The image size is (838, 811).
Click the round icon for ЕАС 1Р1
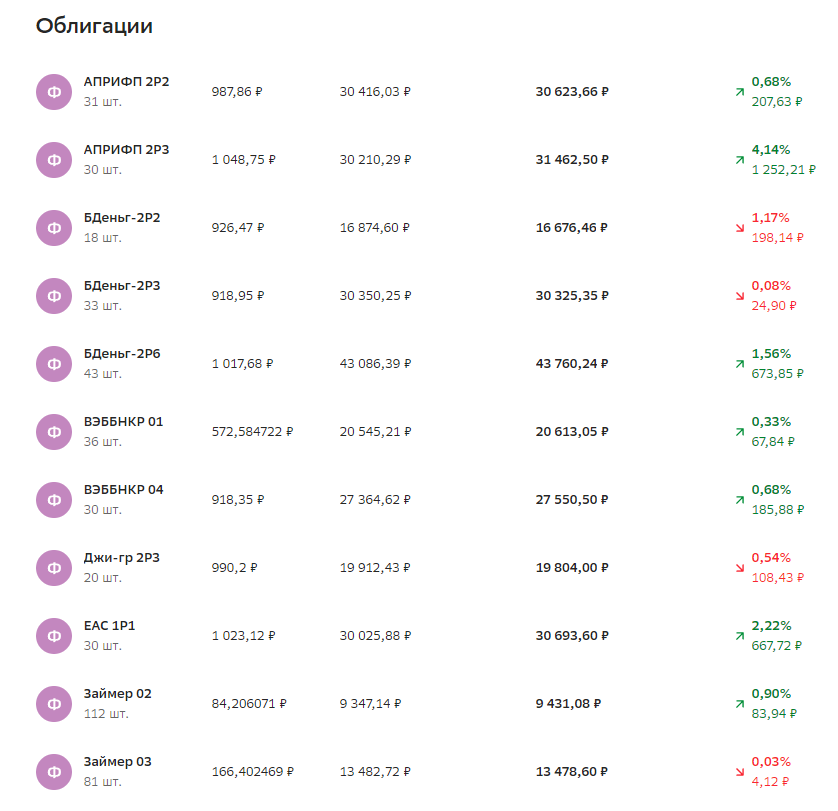pos(54,636)
